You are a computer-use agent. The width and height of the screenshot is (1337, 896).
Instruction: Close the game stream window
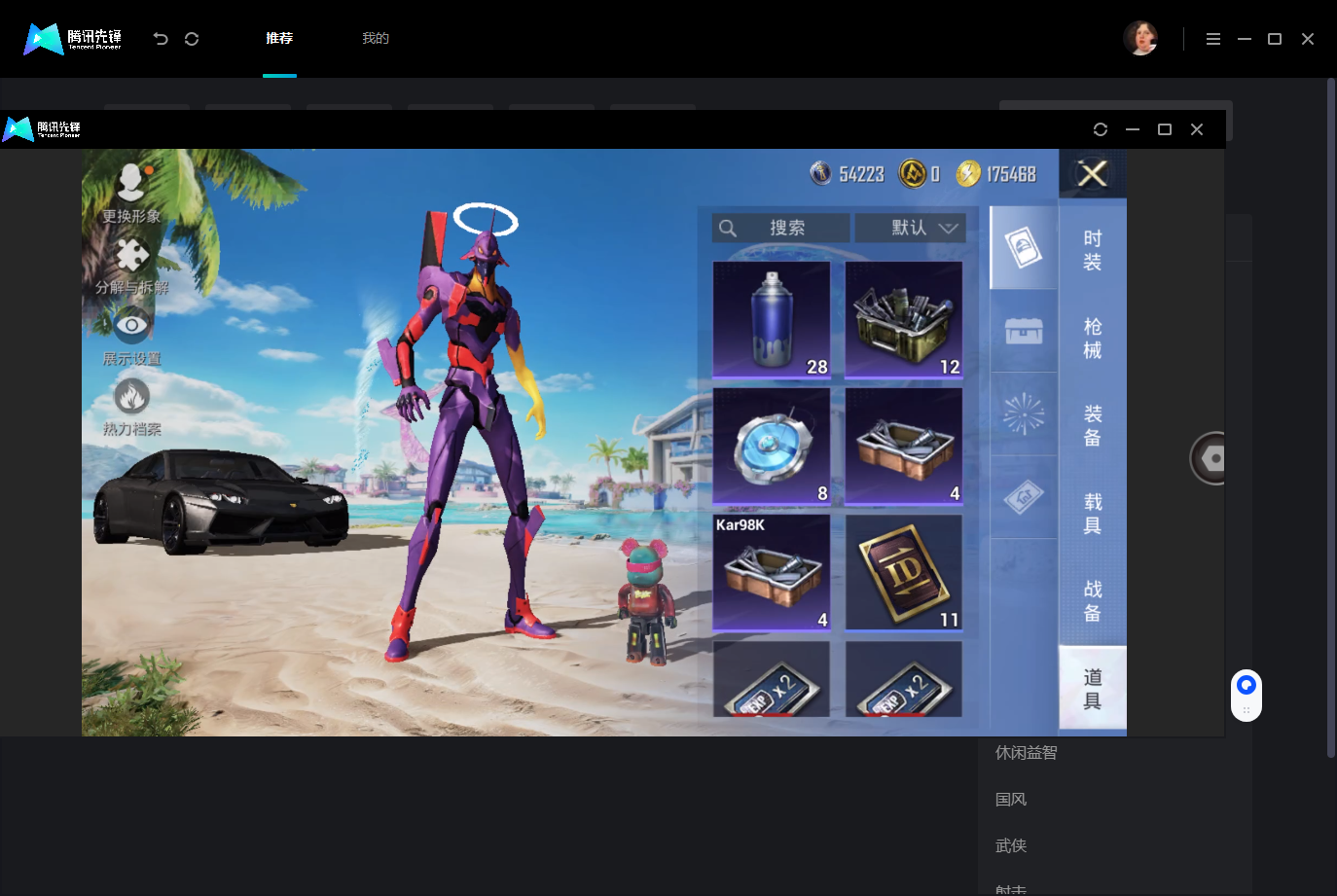[x=1197, y=129]
